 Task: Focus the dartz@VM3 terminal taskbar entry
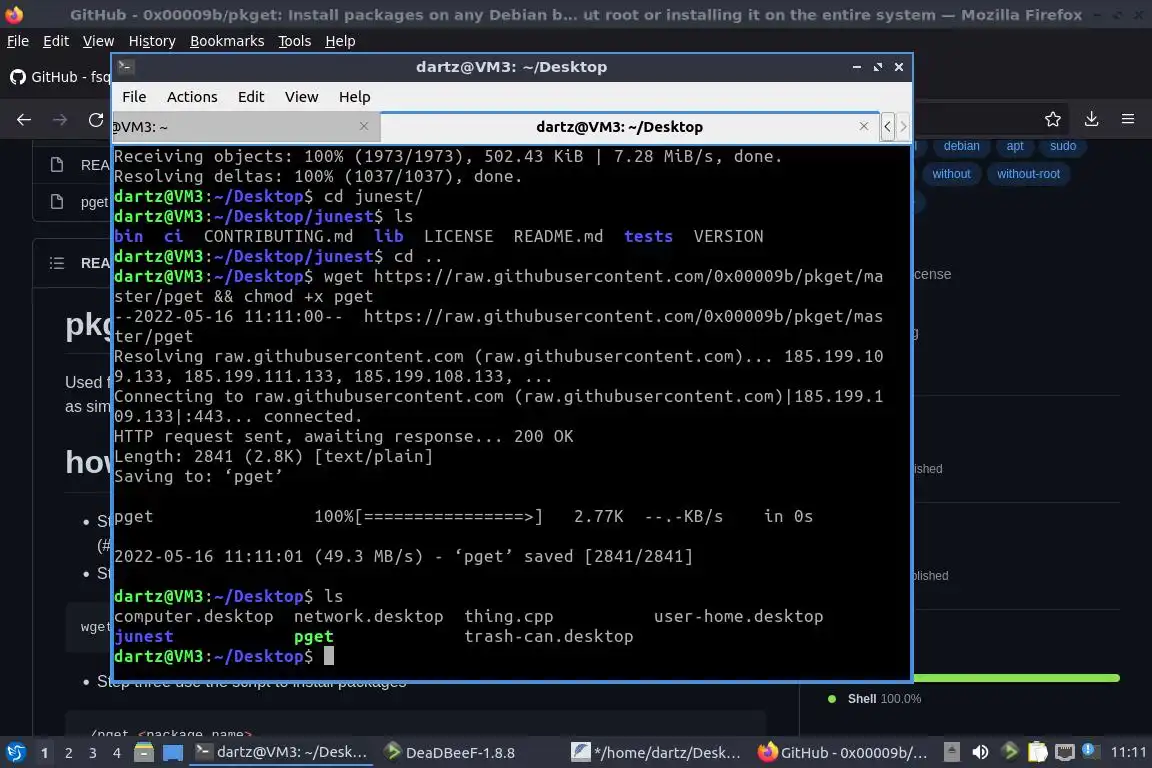pyautogui.click(x=281, y=753)
